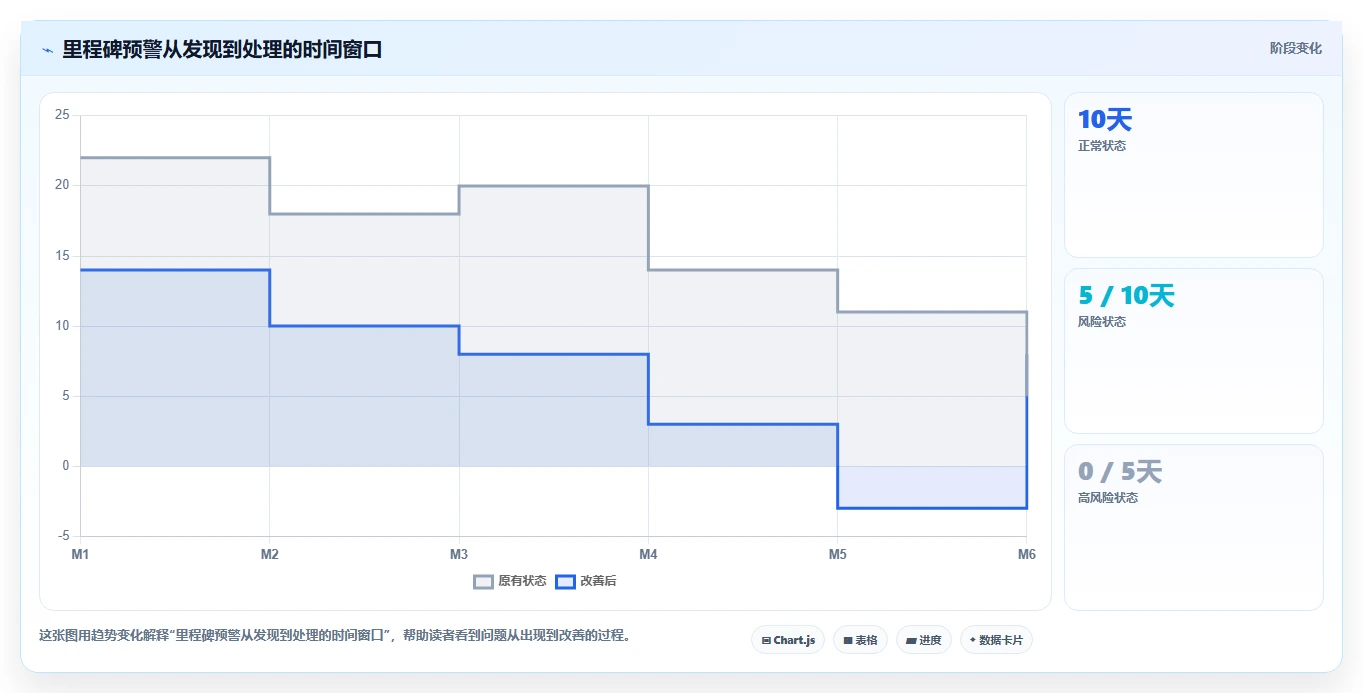Click the blue 改善后 legend swatch
Image resolution: width=1363 pixels, height=693 pixels.
pos(566,581)
